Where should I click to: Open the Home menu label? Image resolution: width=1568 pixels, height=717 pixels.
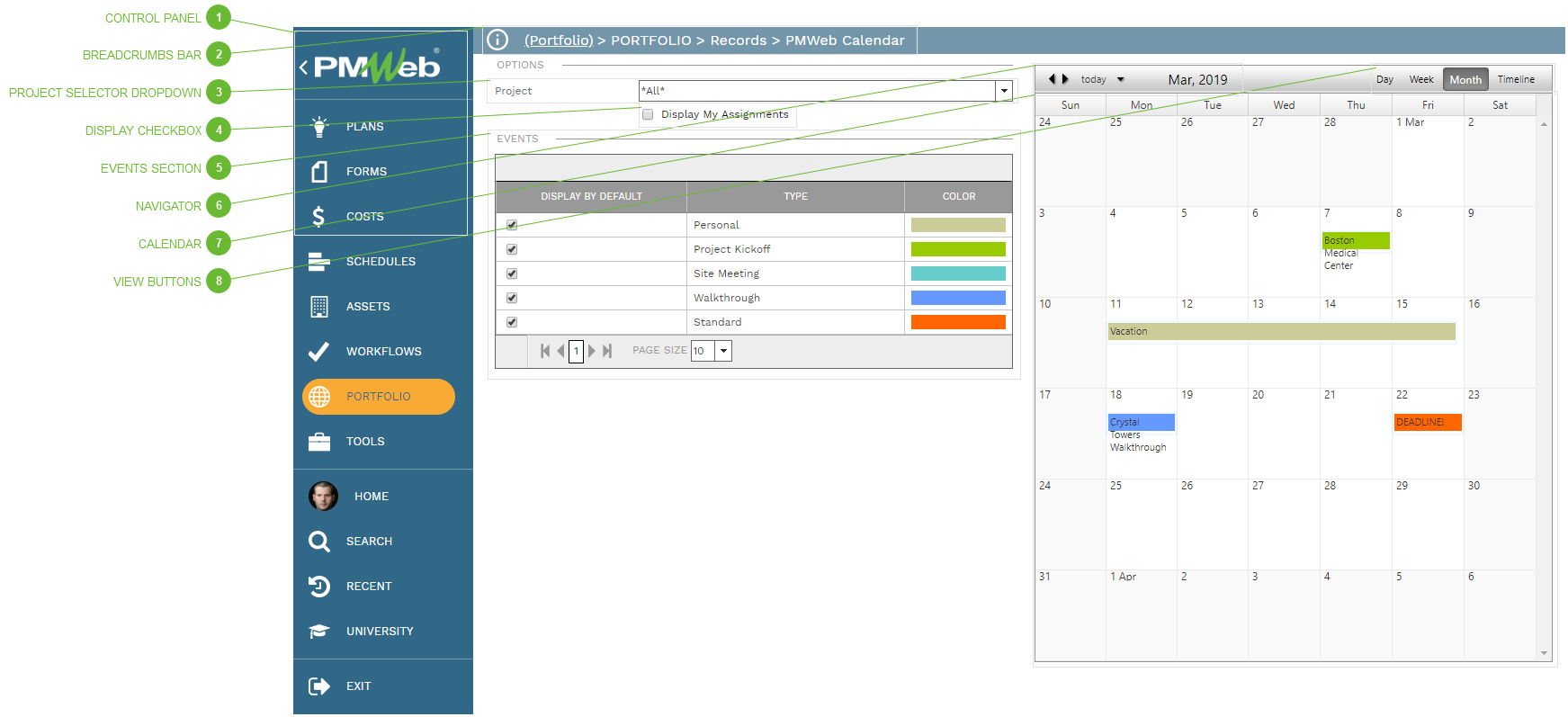point(372,497)
